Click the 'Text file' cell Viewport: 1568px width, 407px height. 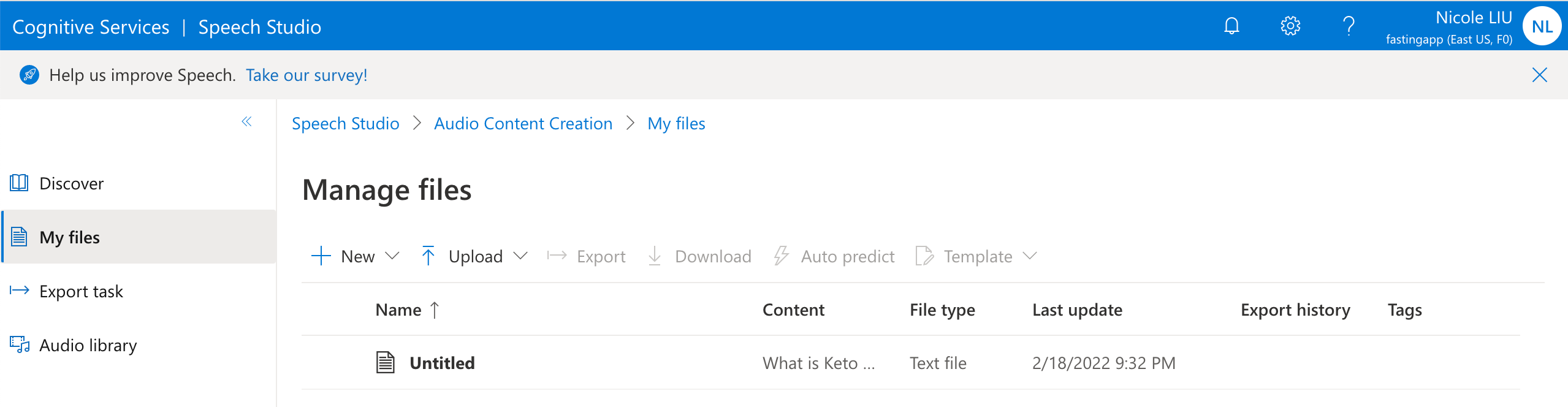click(x=938, y=363)
